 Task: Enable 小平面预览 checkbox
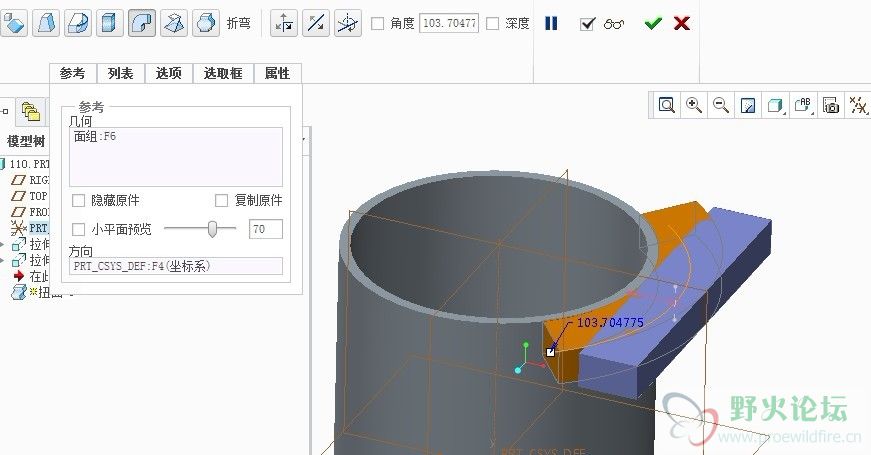(78, 229)
